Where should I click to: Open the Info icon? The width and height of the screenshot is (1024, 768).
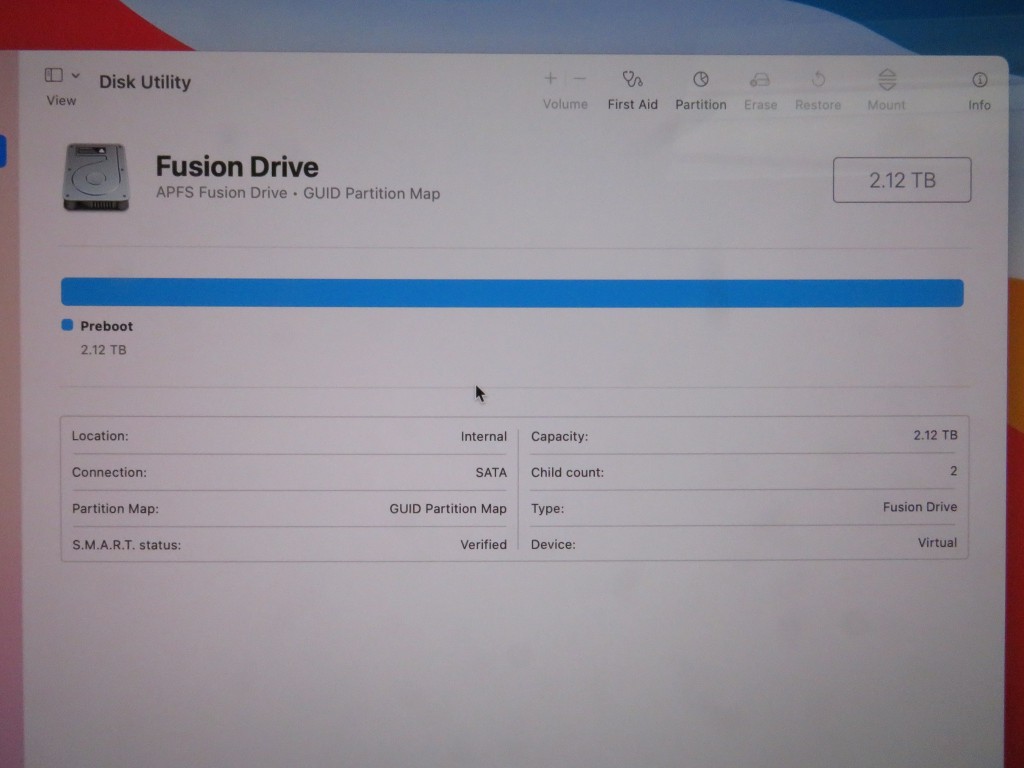click(x=979, y=80)
